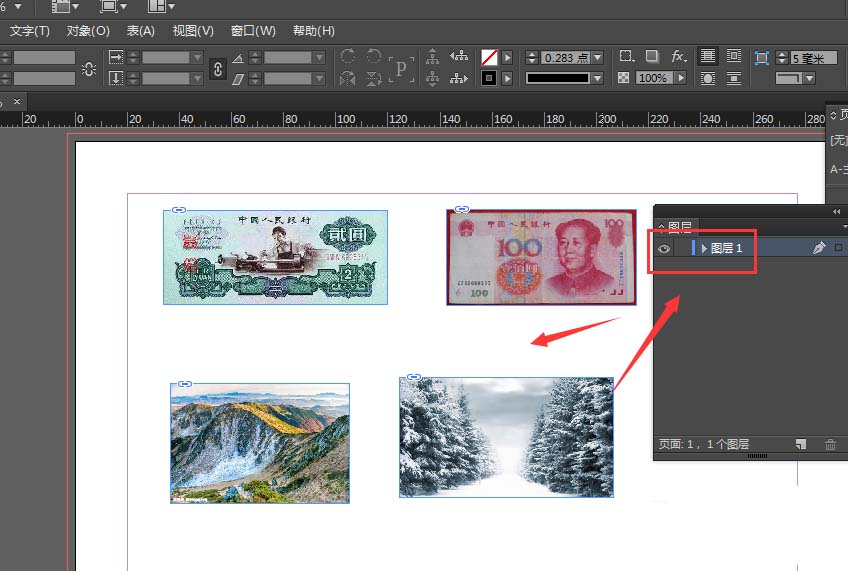Open the 表(A) menu
848x571 pixels.
(141, 31)
